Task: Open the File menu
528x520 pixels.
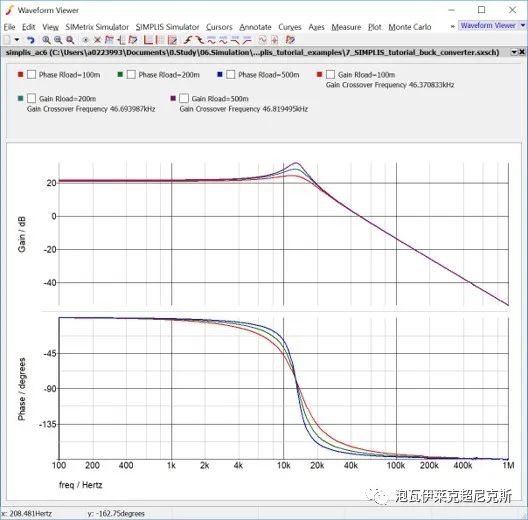Action: tap(9, 27)
